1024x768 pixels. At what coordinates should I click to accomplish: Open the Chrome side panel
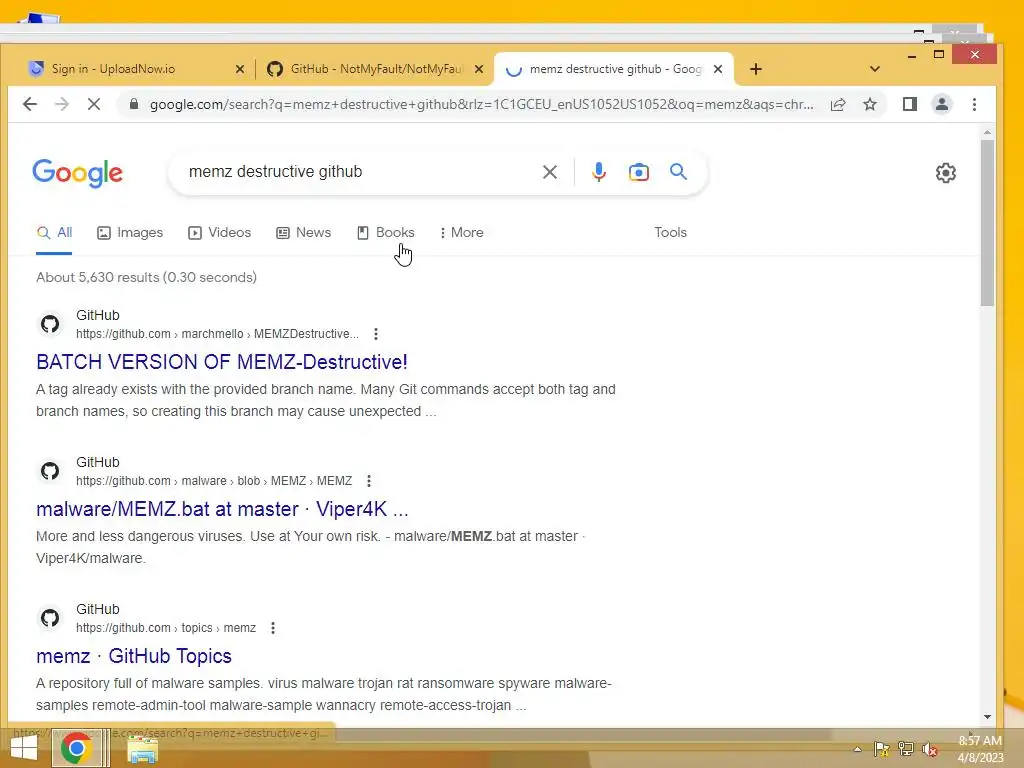click(910, 104)
